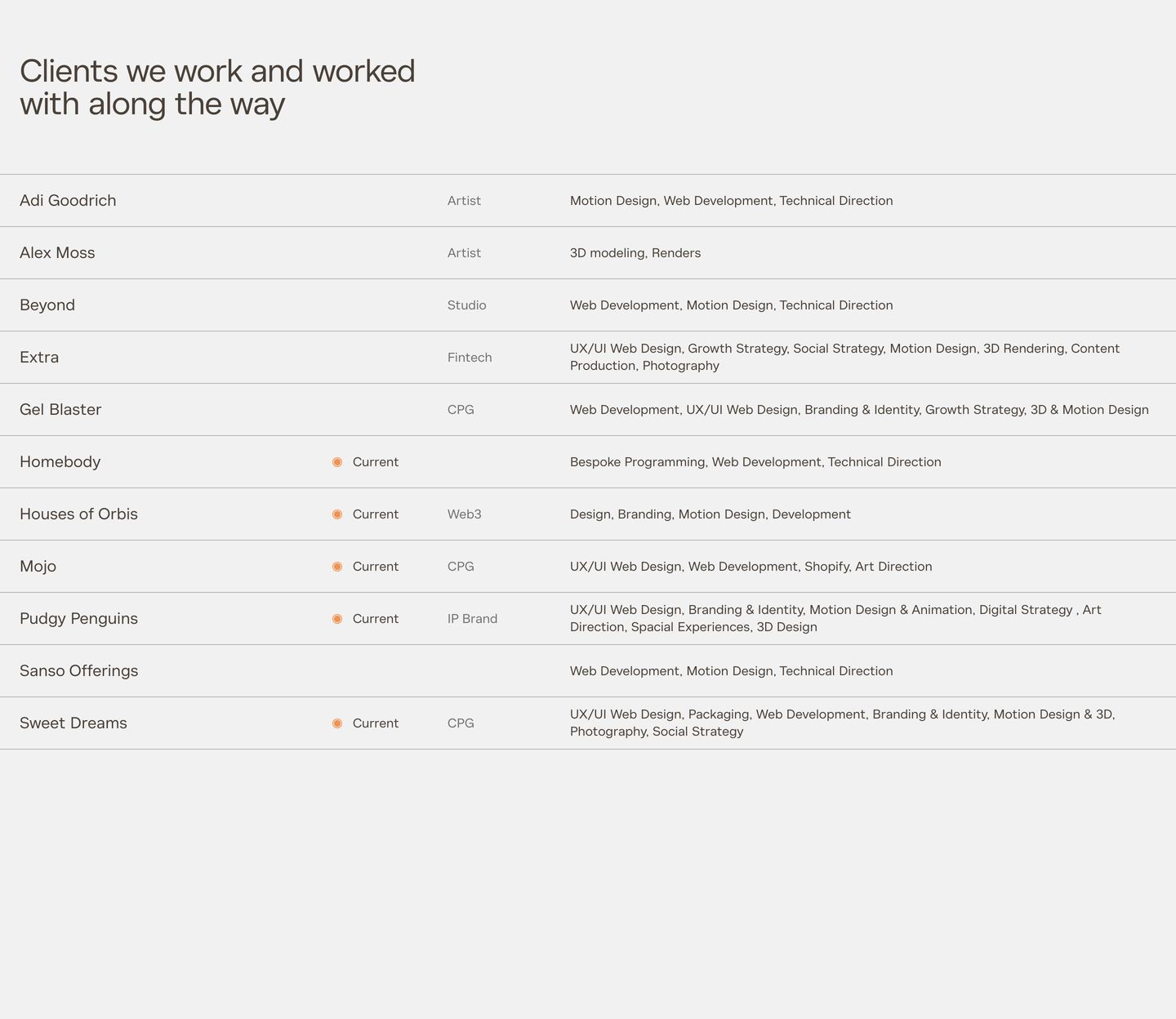Click the Current label in Homebody row

pyautogui.click(x=376, y=462)
